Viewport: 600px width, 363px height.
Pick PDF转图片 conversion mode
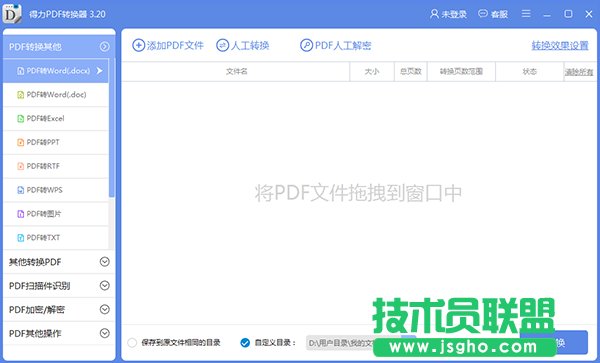click(56, 214)
